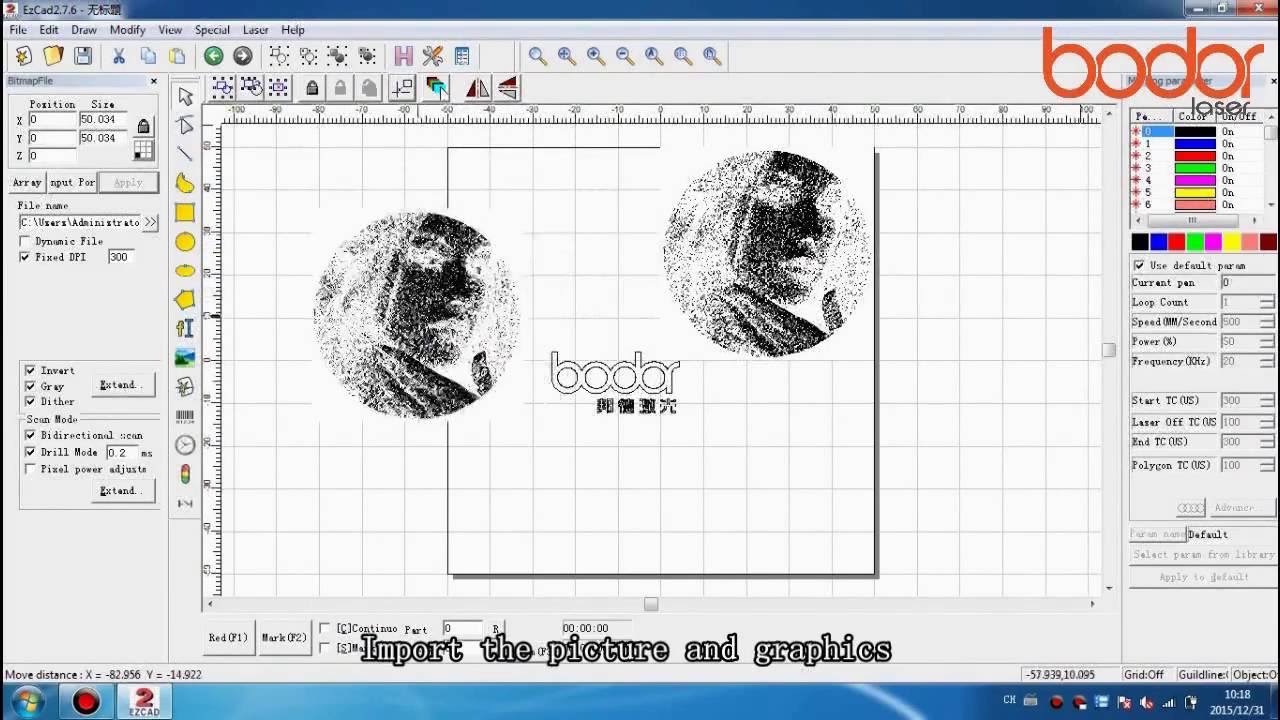Open the Draw menu
Viewport: 1280px width, 720px height.
coord(84,30)
